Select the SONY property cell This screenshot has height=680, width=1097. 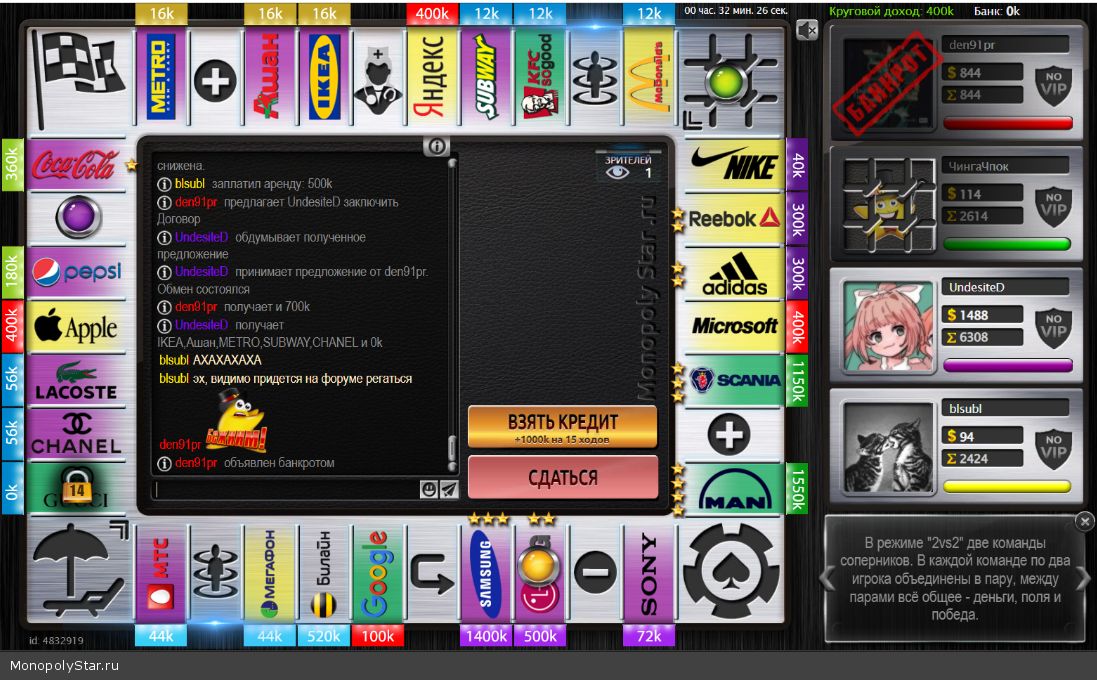pyautogui.click(x=649, y=572)
